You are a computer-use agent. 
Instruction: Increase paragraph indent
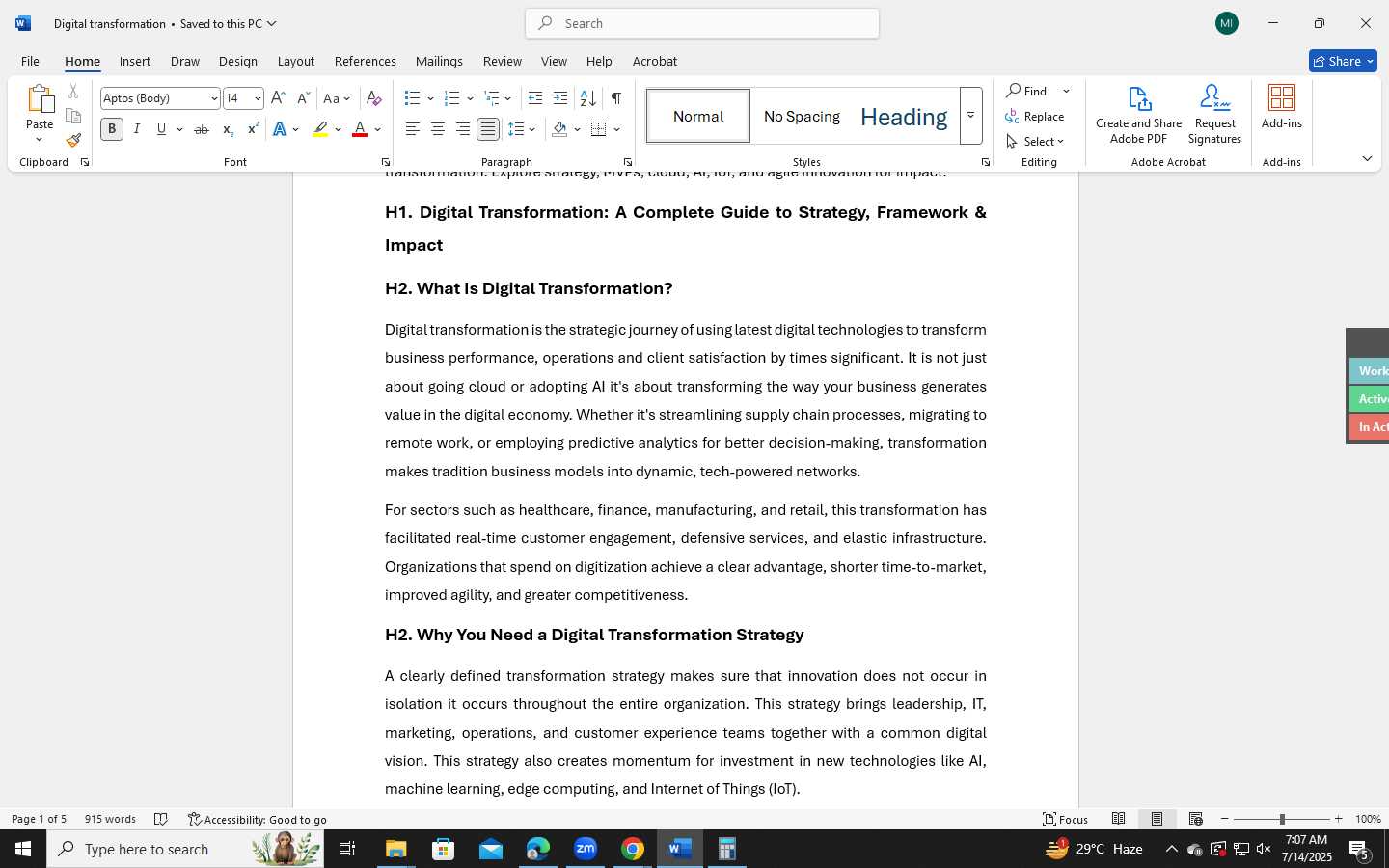560,98
